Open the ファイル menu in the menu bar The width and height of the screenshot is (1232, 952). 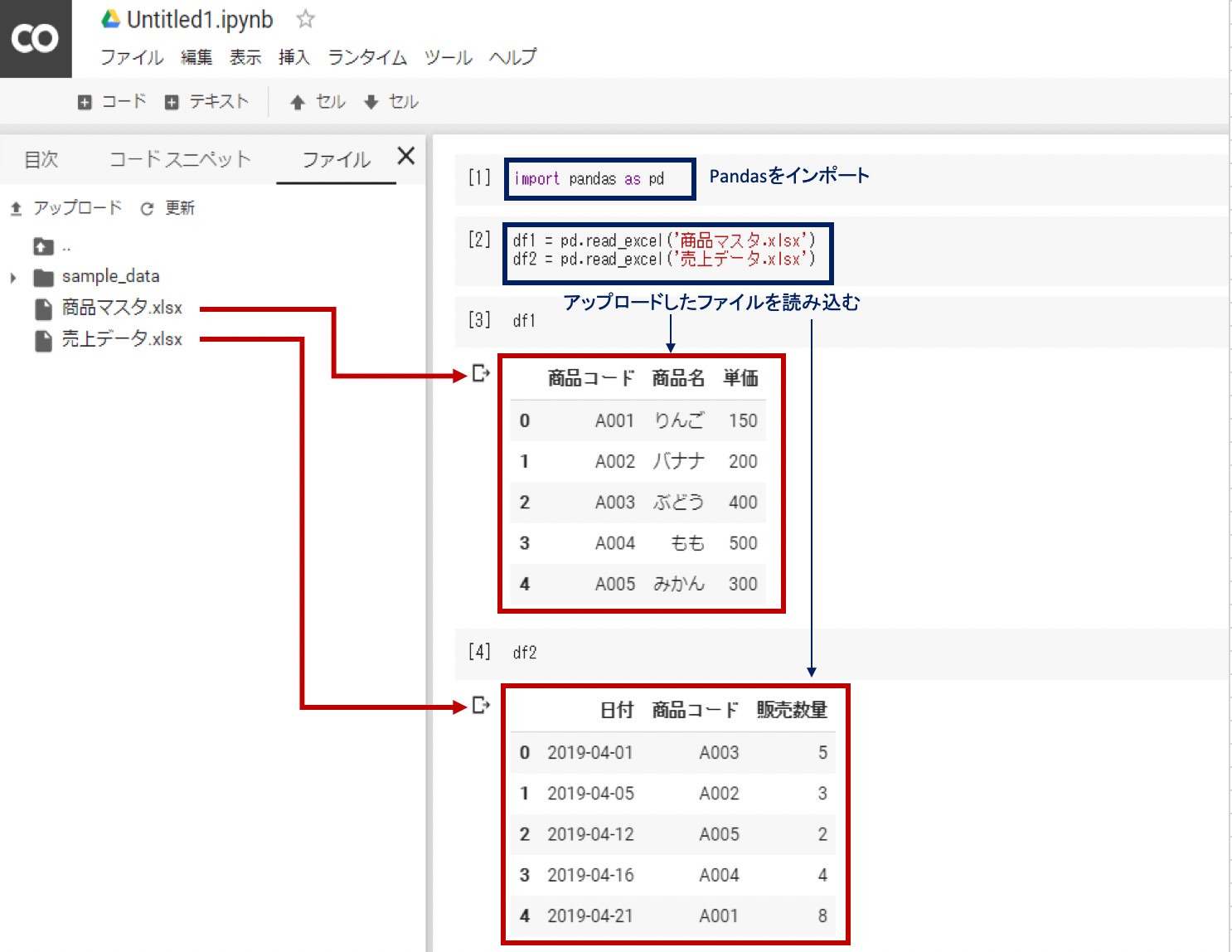[132, 57]
